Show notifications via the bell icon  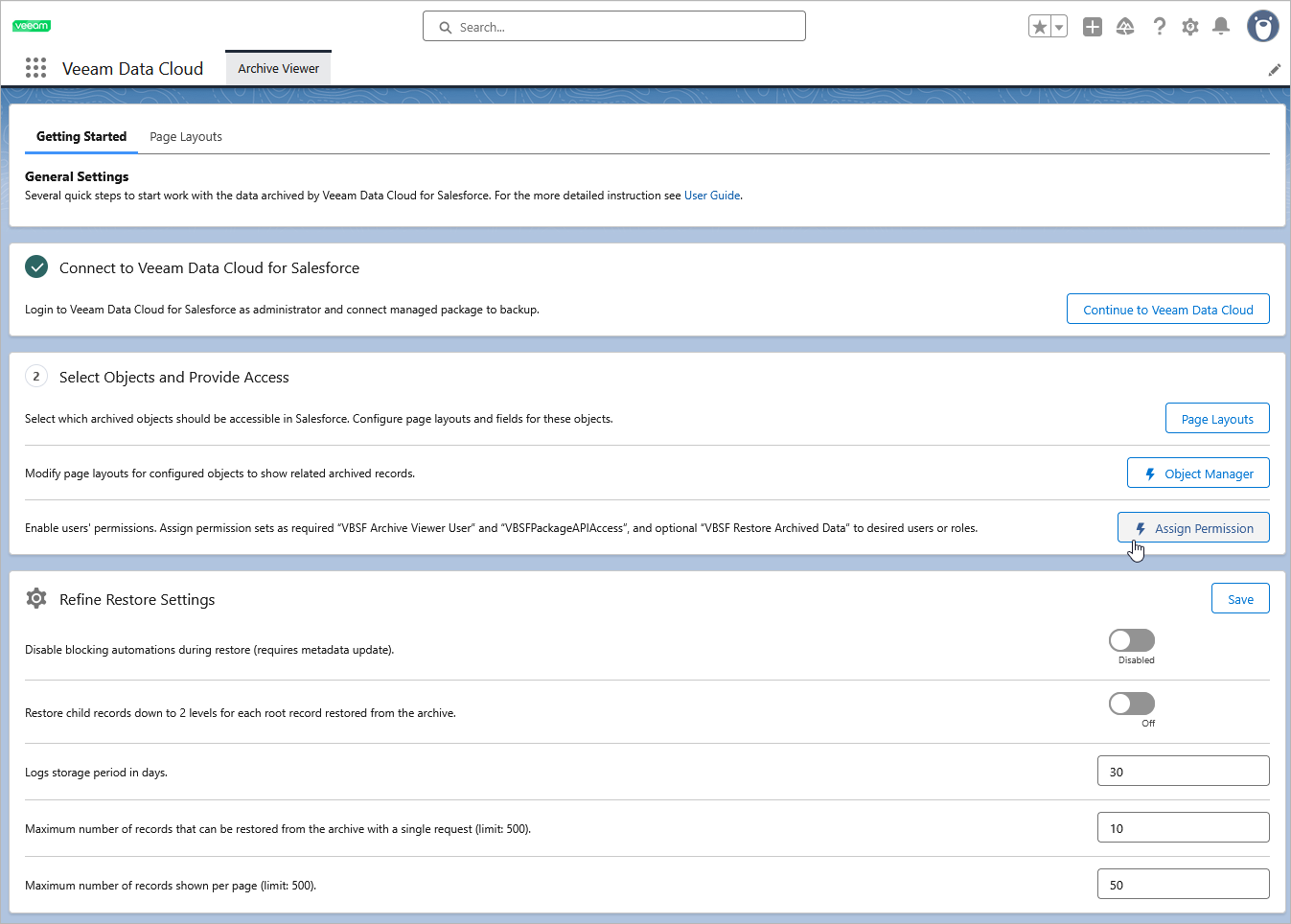(1221, 27)
